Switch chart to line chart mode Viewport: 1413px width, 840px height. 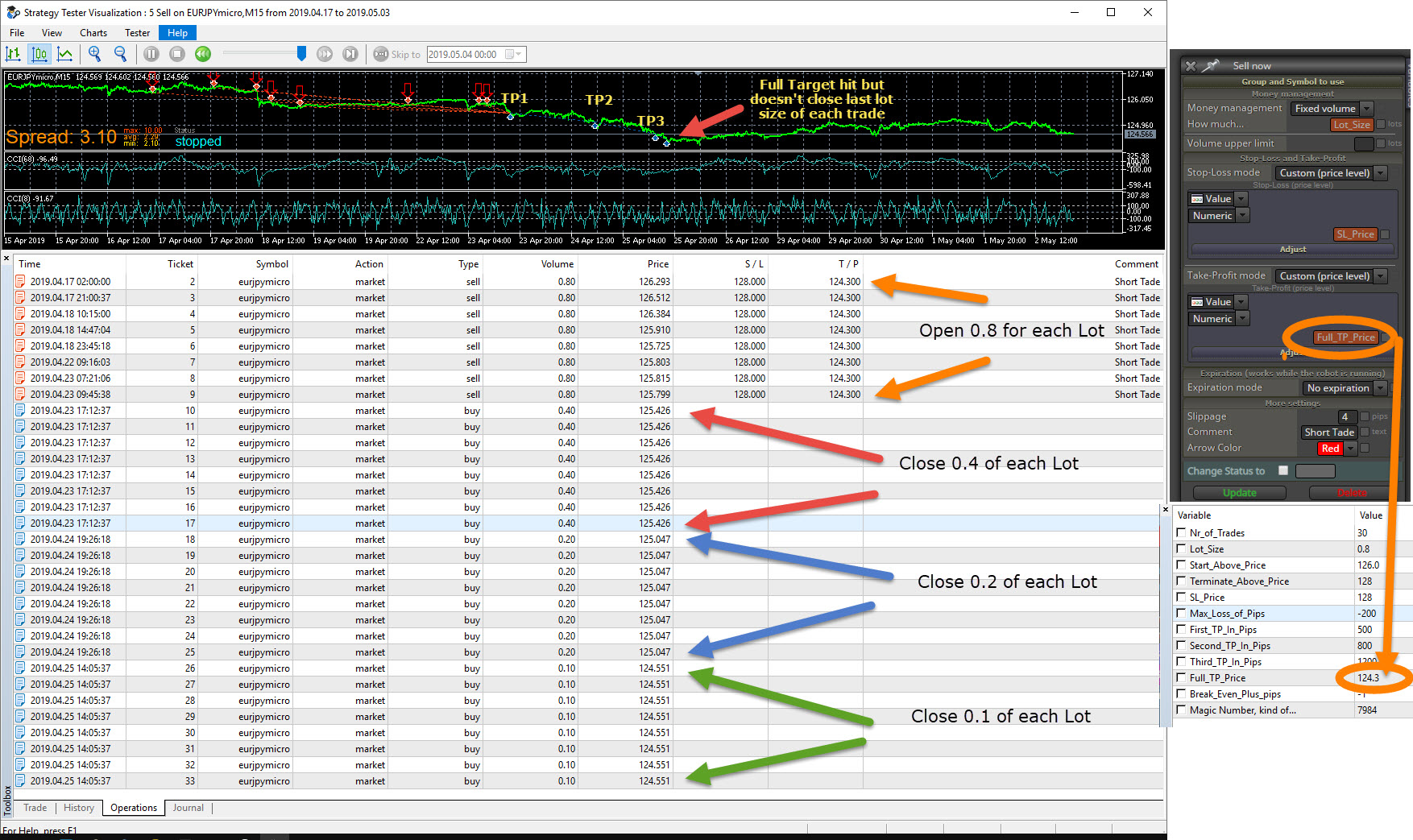(65, 54)
